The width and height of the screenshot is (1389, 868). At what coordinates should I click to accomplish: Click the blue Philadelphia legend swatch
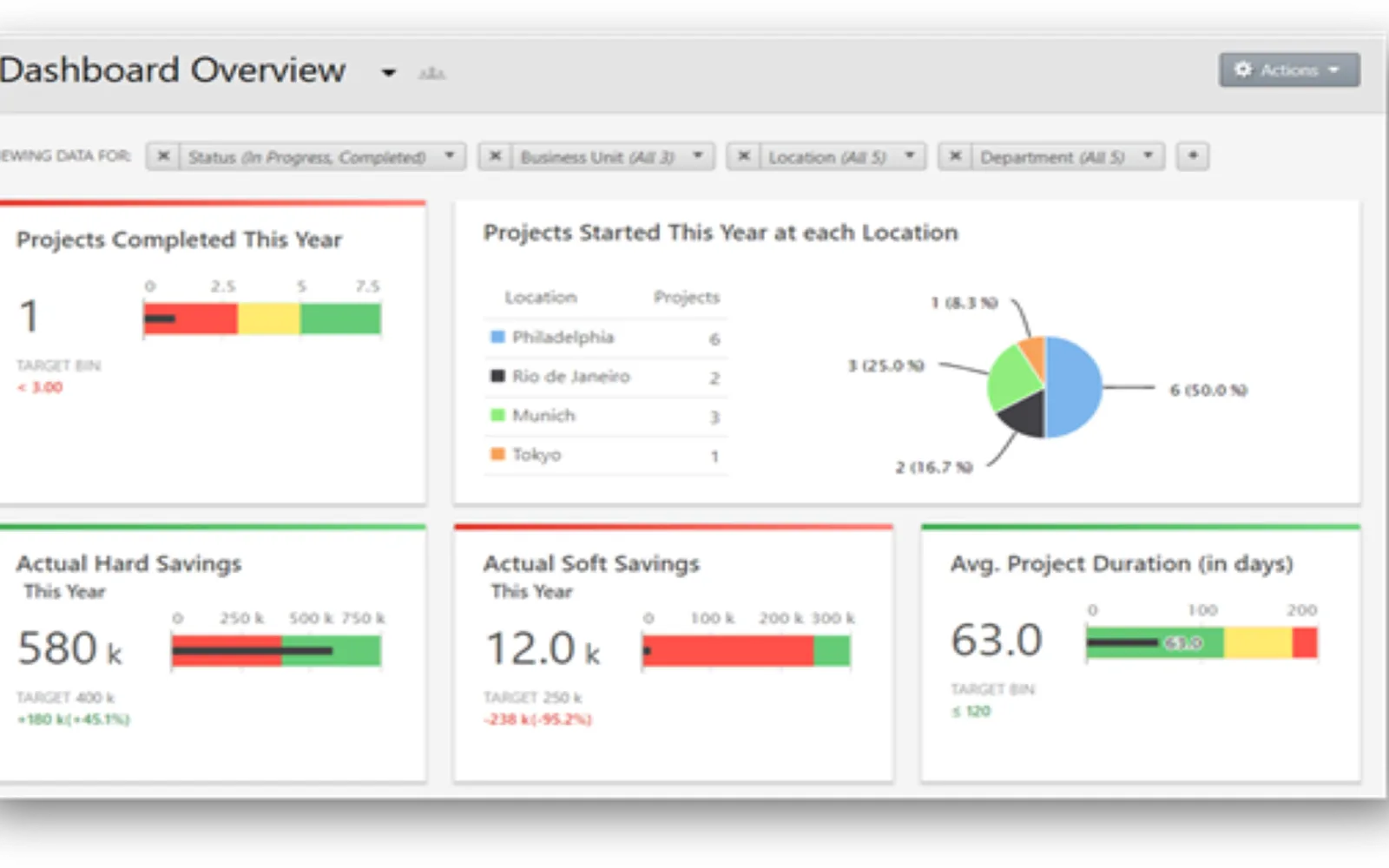[497, 337]
